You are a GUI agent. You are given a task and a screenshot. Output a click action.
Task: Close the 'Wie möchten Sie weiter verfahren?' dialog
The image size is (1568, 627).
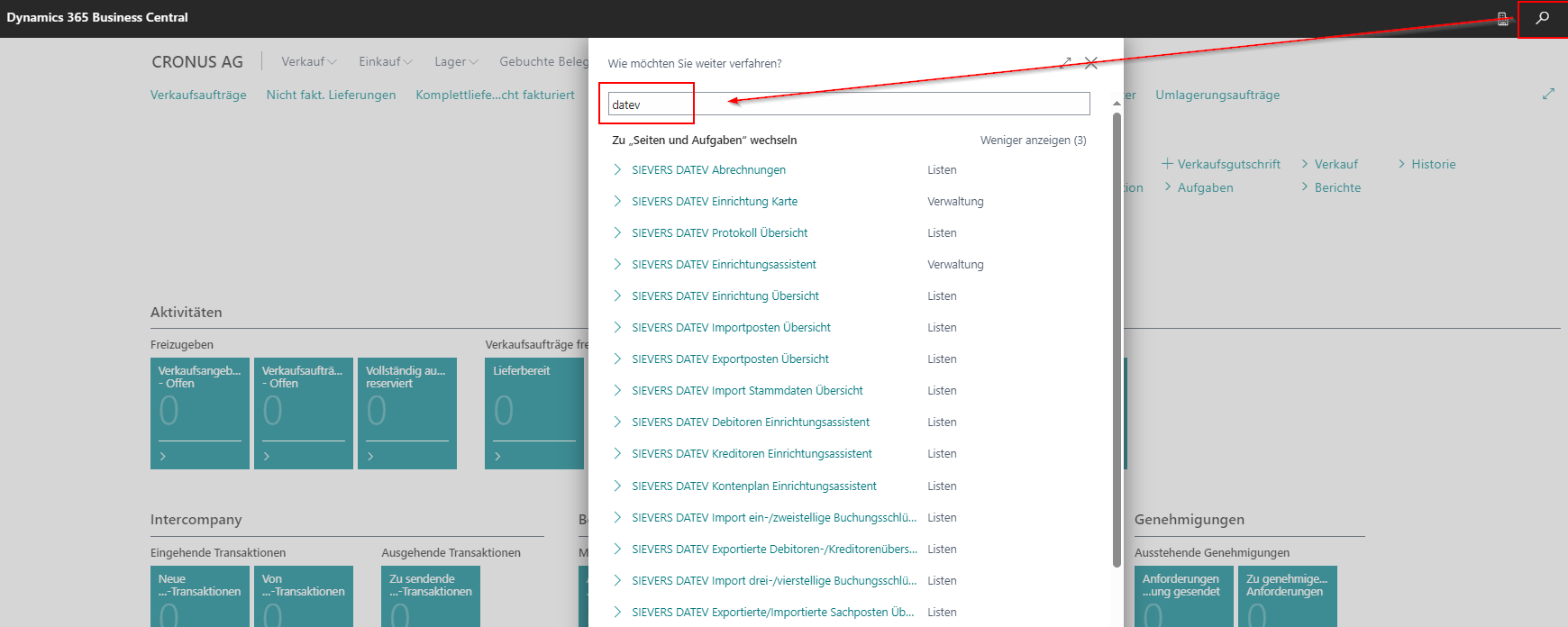1091,63
